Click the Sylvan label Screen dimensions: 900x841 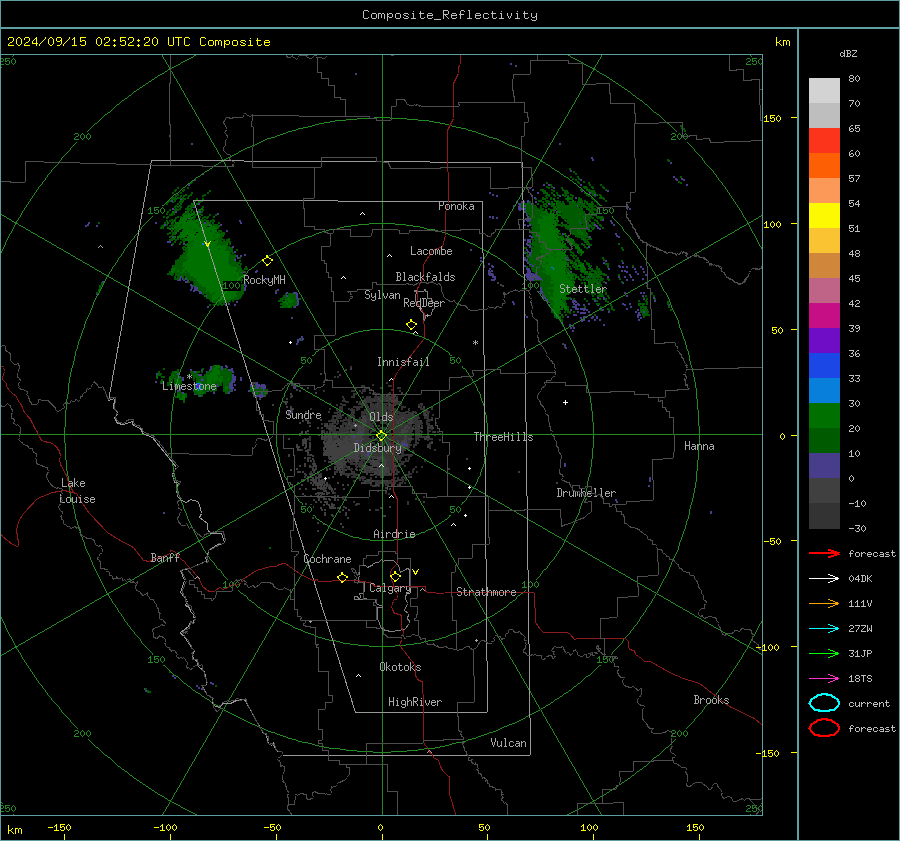coord(382,295)
